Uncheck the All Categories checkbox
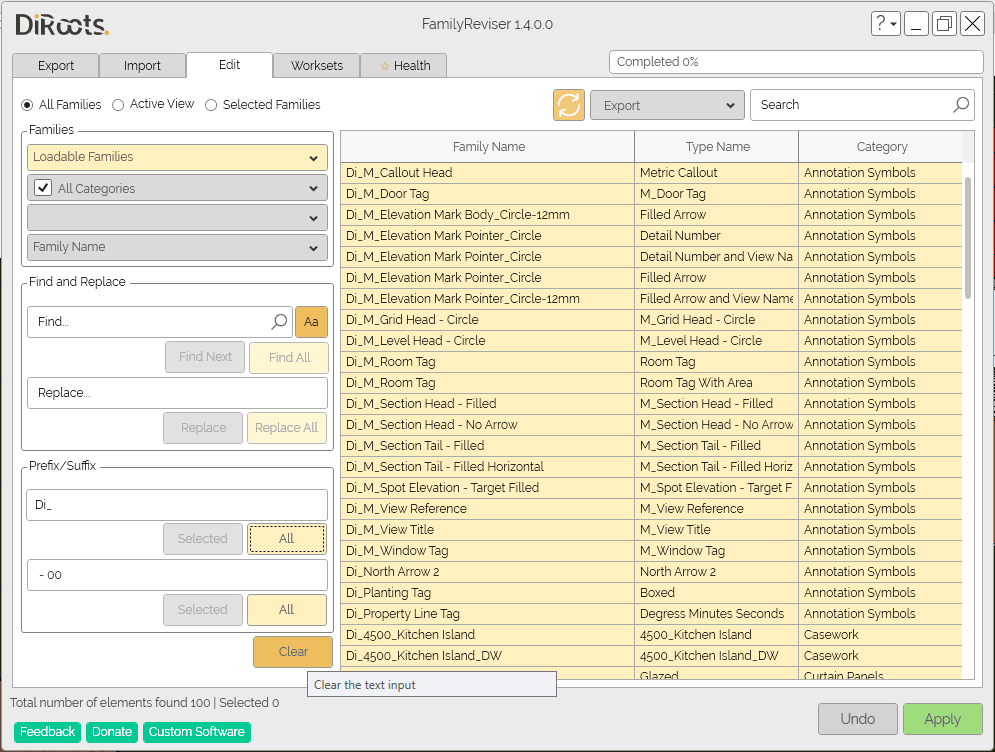Image resolution: width=995 pixels, height=752 pixels. pos(43,188)
